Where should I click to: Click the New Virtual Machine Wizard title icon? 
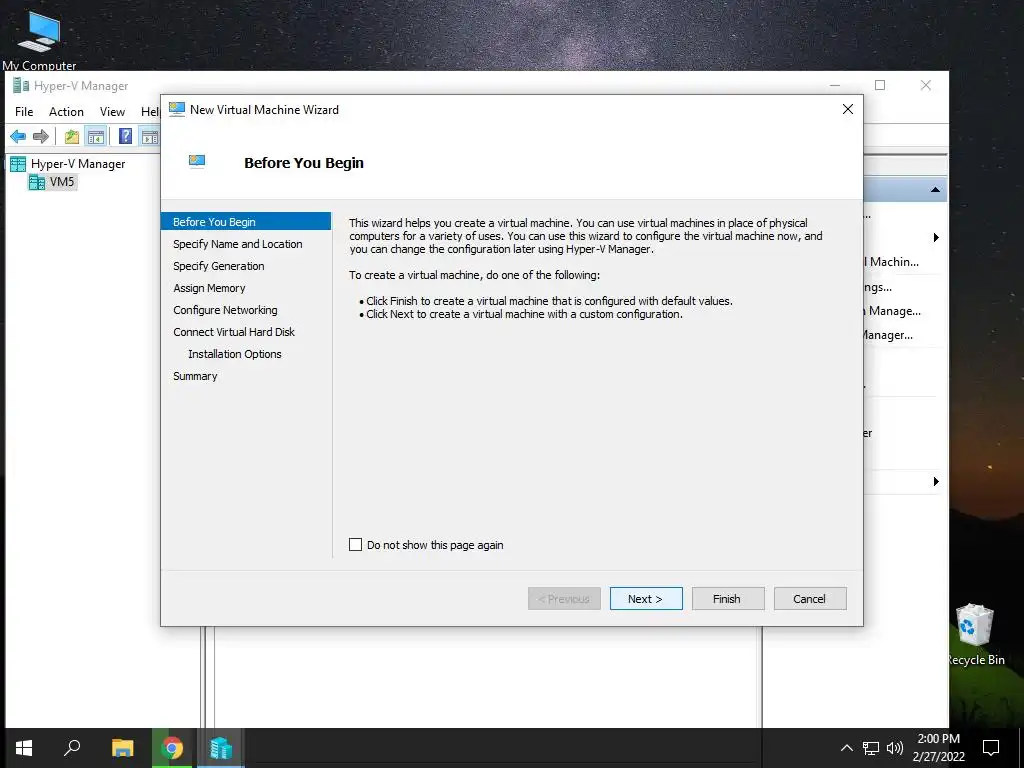[177, 109]
